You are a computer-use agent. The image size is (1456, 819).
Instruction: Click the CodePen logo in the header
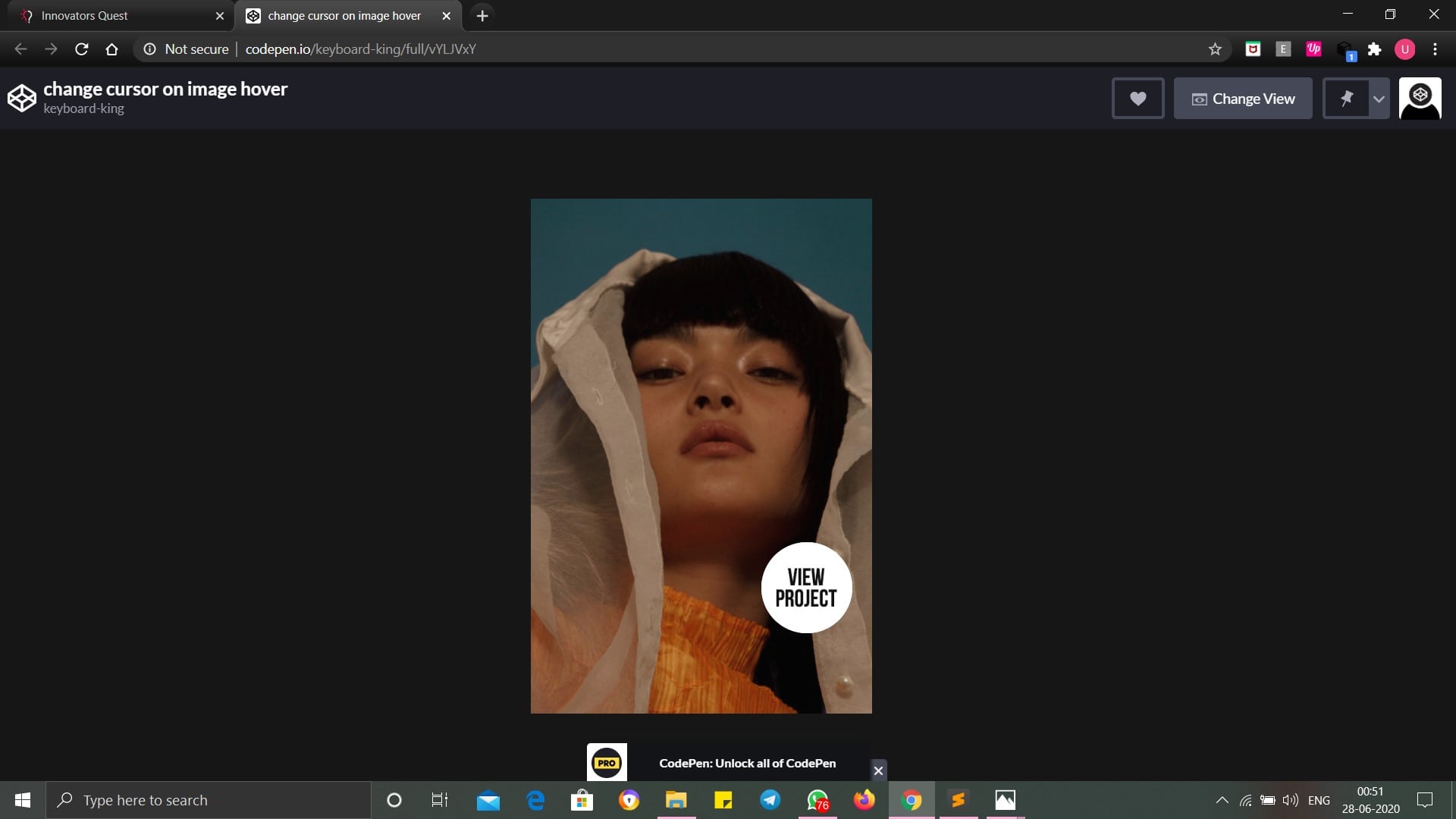coord(21,99)
